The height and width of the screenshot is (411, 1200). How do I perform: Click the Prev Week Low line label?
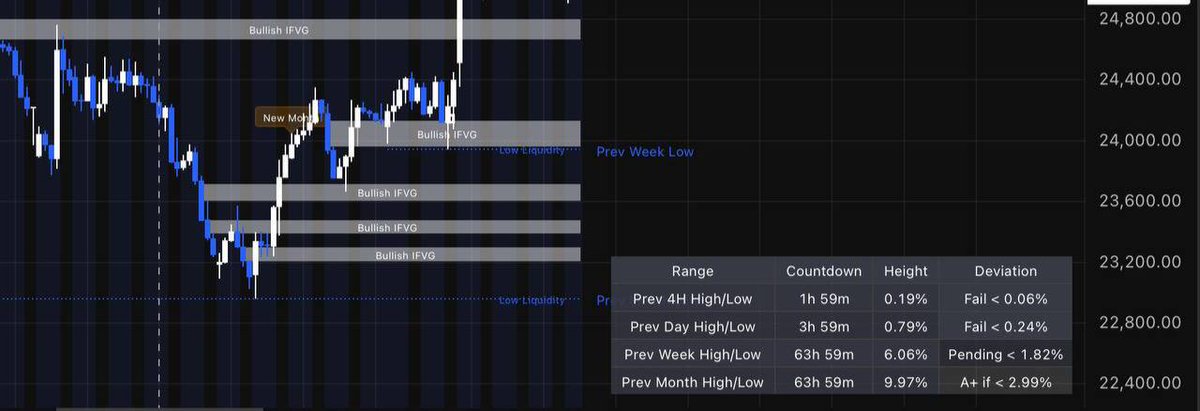[644, 152]
